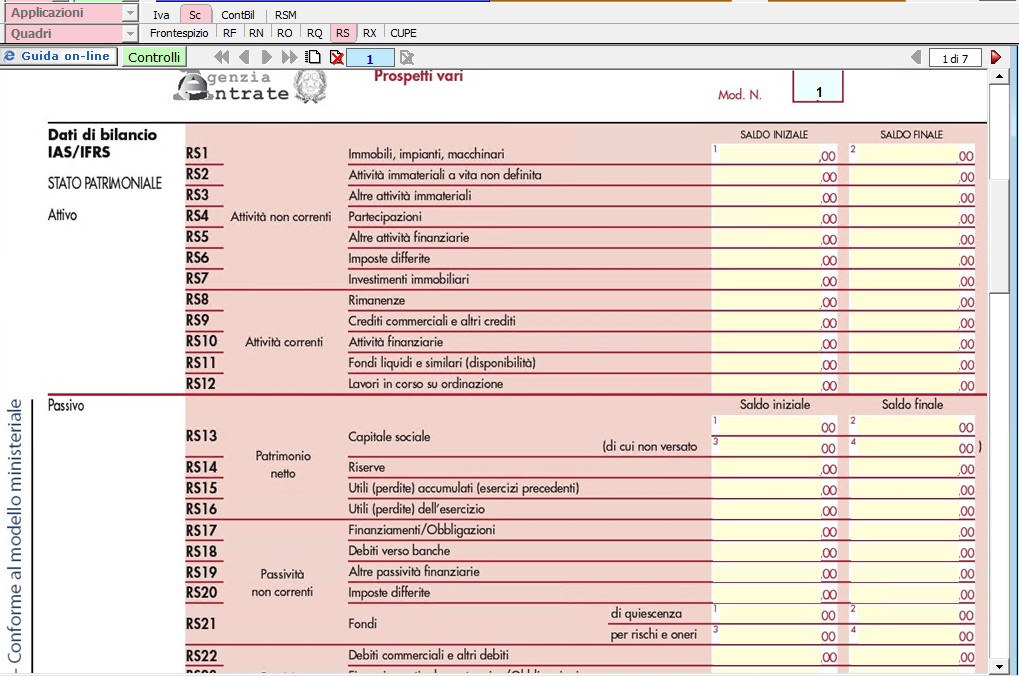Open the ContBil tab
This screenshot has width=1019, height=677.
[238, 14]
